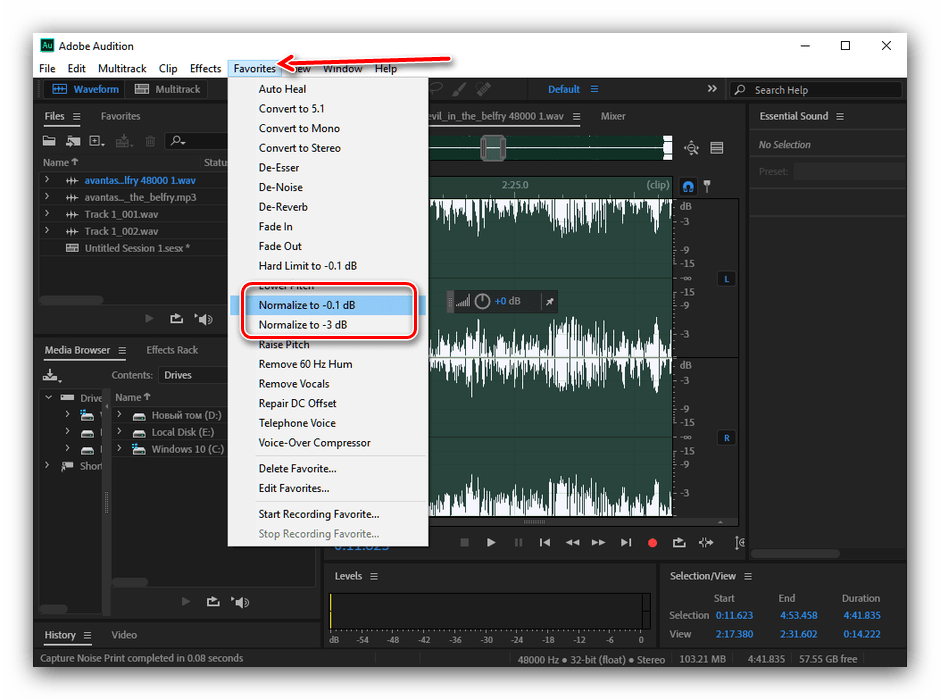Toggle auto-play speaker icon in Files panel

click(204, 319)
